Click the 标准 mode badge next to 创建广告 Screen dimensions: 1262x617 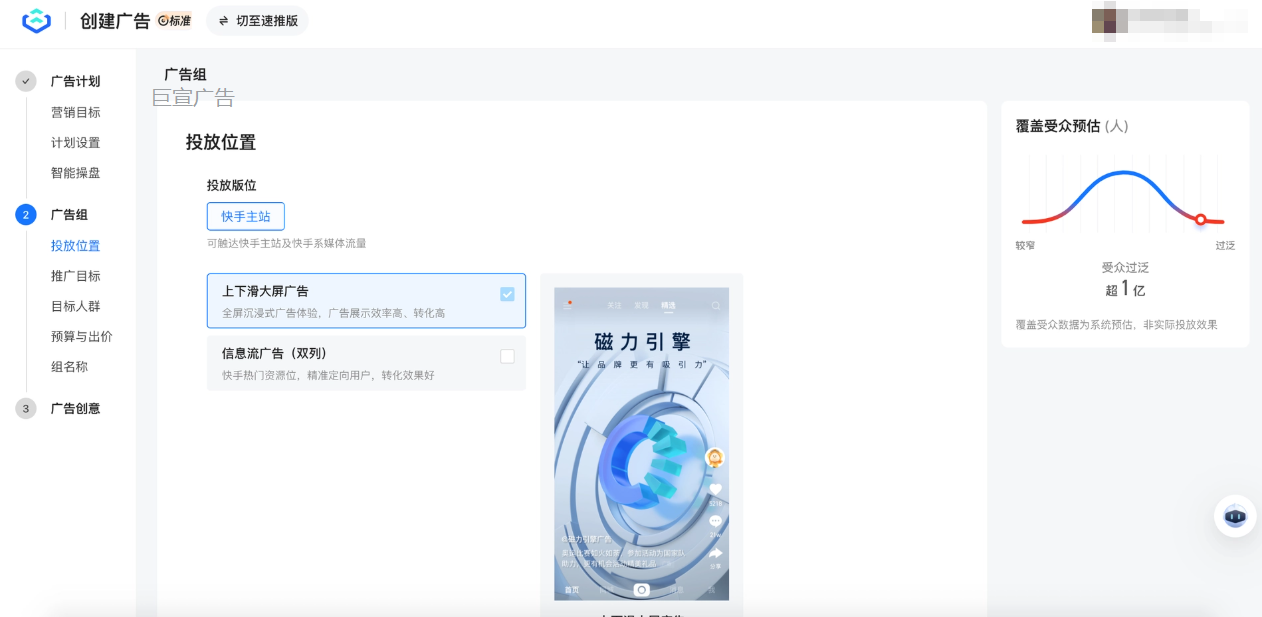pyautogui.click(x=174, y=20)
